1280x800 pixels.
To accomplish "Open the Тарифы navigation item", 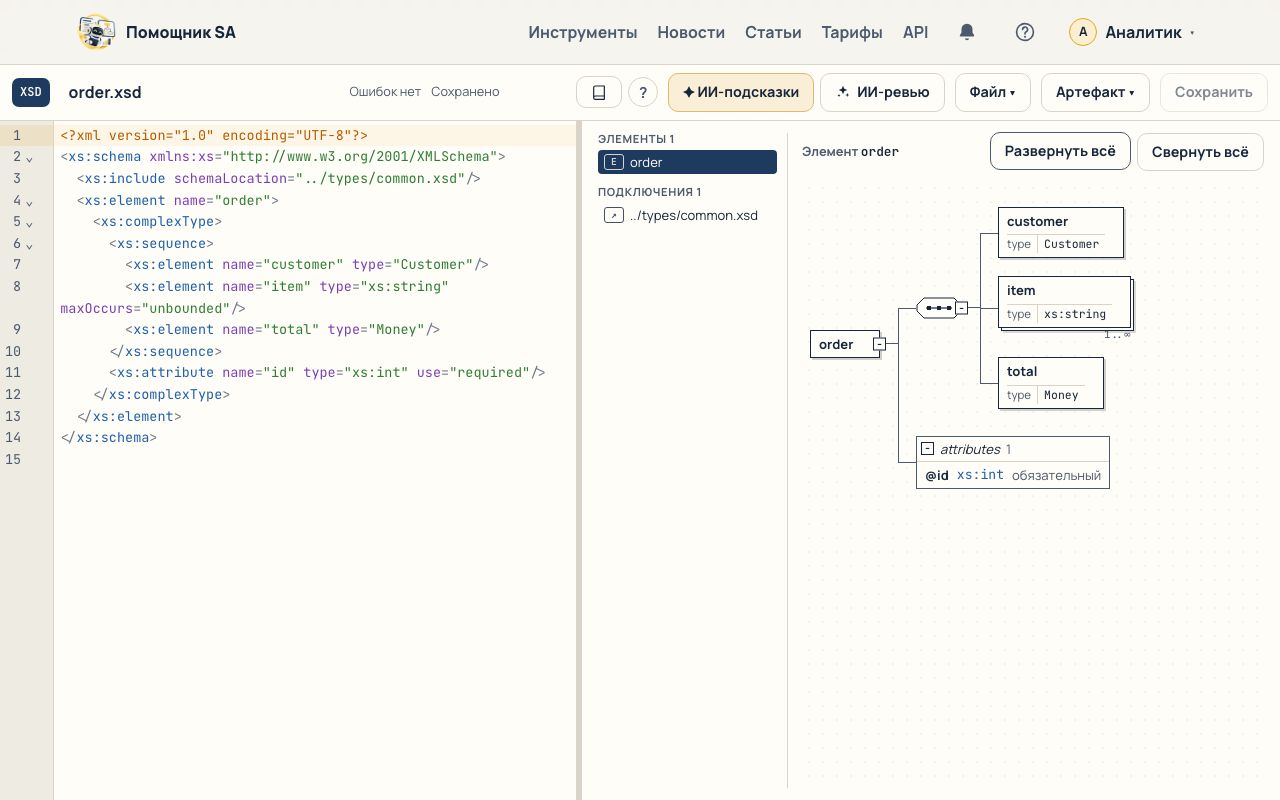I will coord(852,32).
